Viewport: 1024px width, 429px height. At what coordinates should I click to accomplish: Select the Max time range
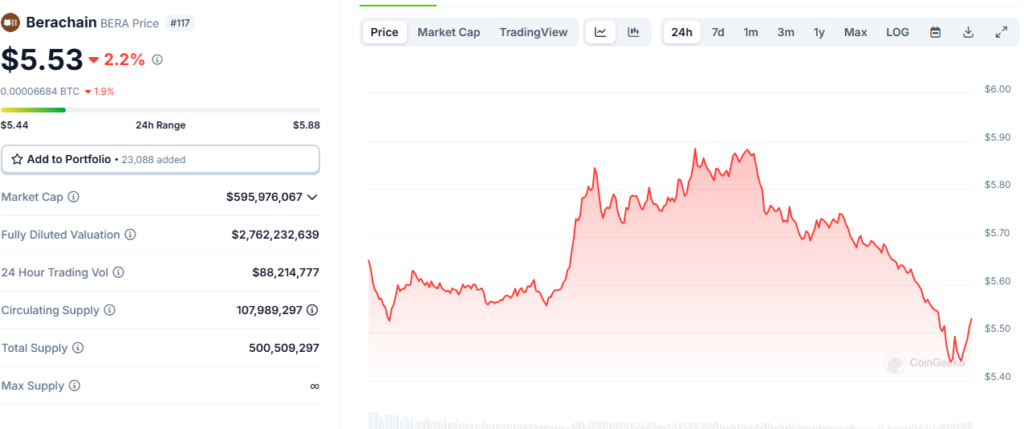tap(856, 32)
